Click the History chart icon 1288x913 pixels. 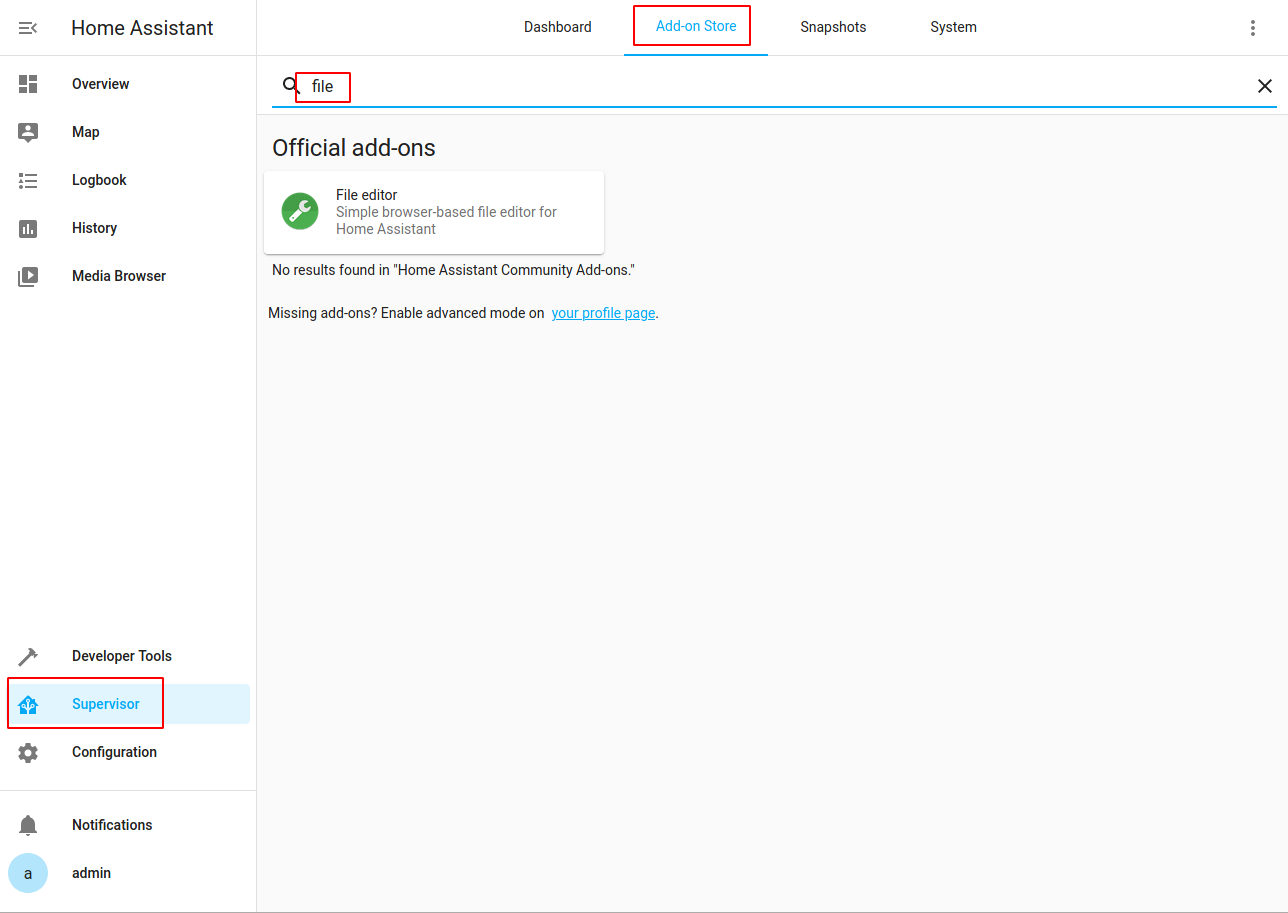click(x=28, y=228)
